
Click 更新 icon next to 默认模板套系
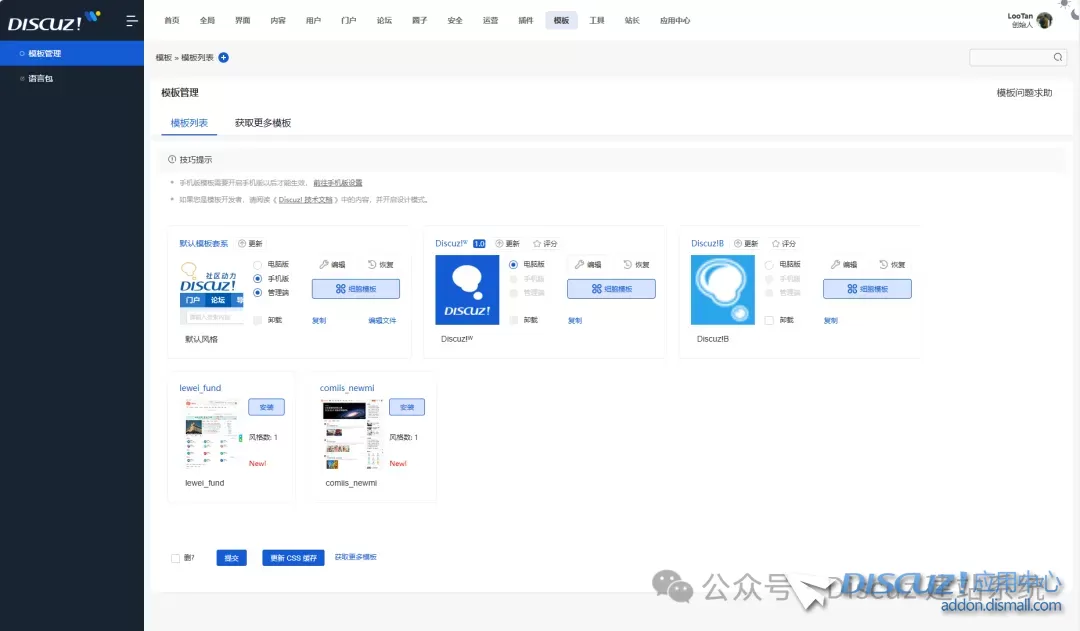click(242, 243)
